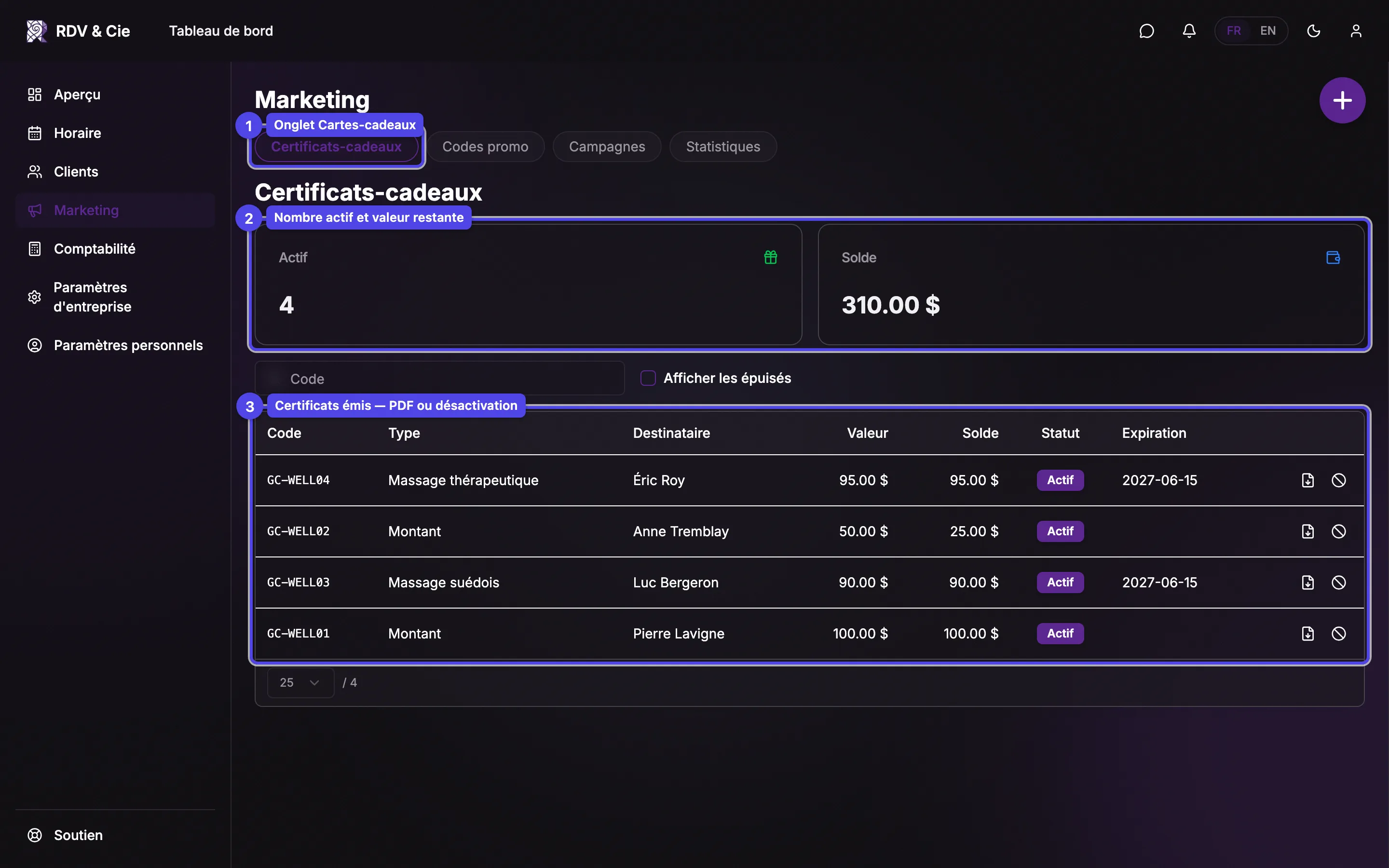Switch to the Statistiques tab
The width and height of the screenshot is (1389, 868).
pos(723,147)
